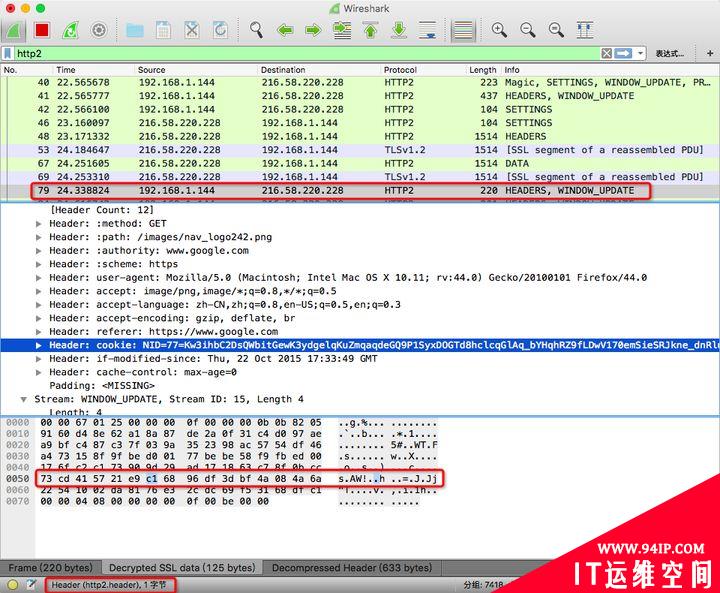
Task: Zoom in the main window text
Action: pyautogui.click(x=499, y=30)
